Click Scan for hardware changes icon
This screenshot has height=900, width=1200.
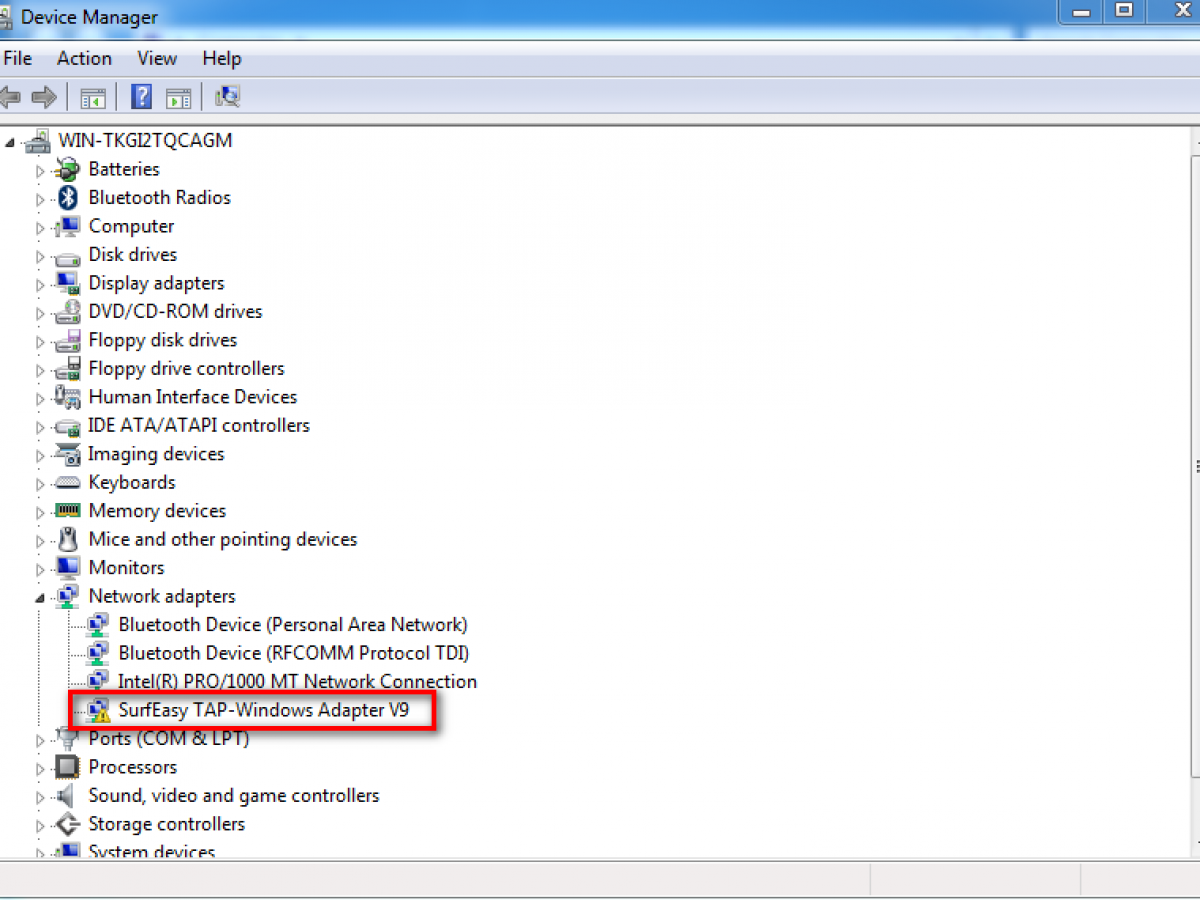(227, 97)
